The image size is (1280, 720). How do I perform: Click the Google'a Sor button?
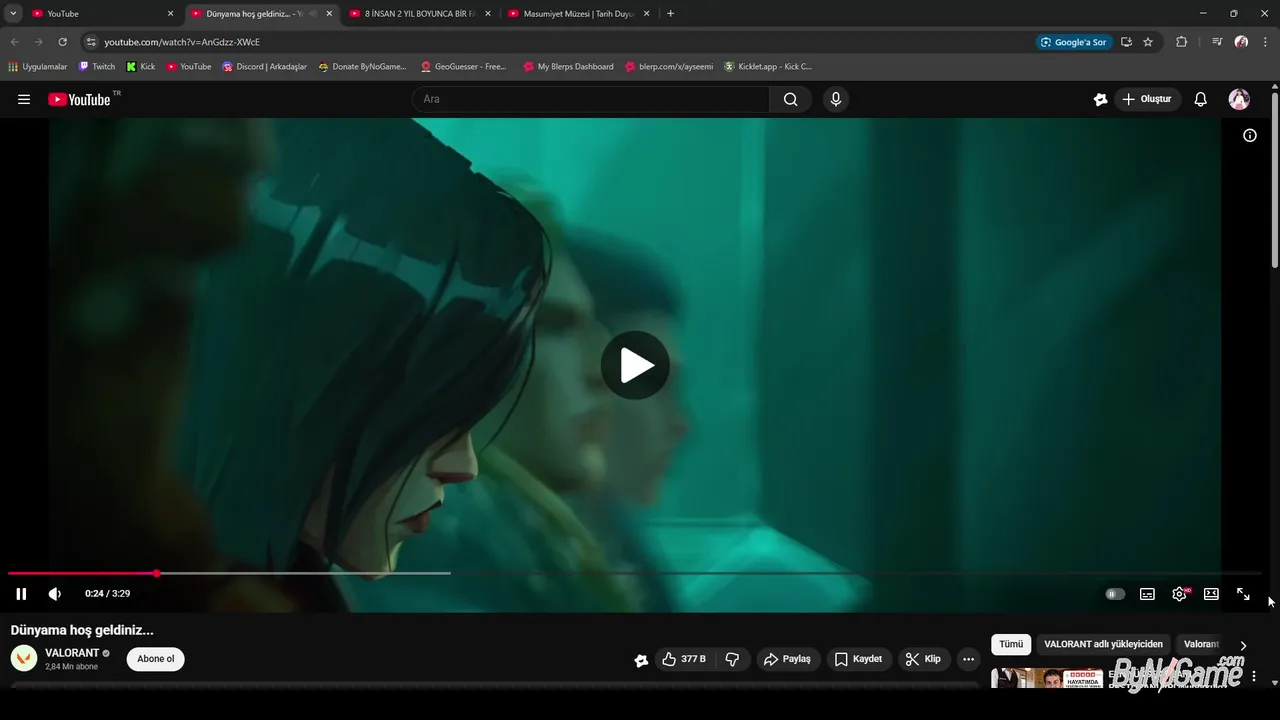pyautogui.click(x=1074, y=42)
